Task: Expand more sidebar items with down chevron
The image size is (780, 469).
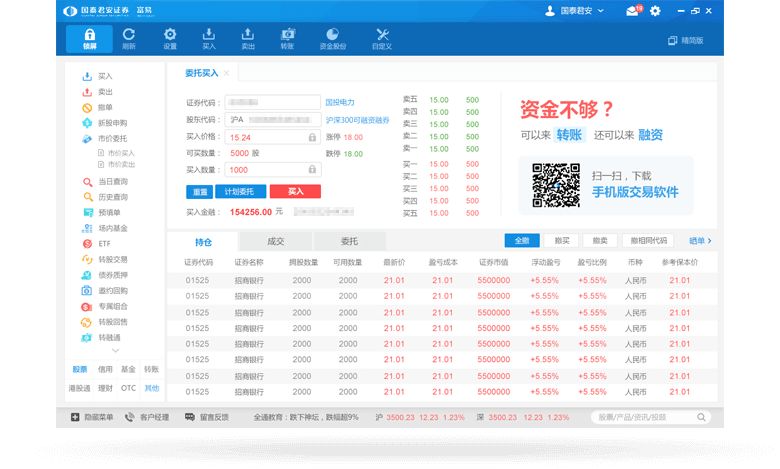Action: pos(114,351)
